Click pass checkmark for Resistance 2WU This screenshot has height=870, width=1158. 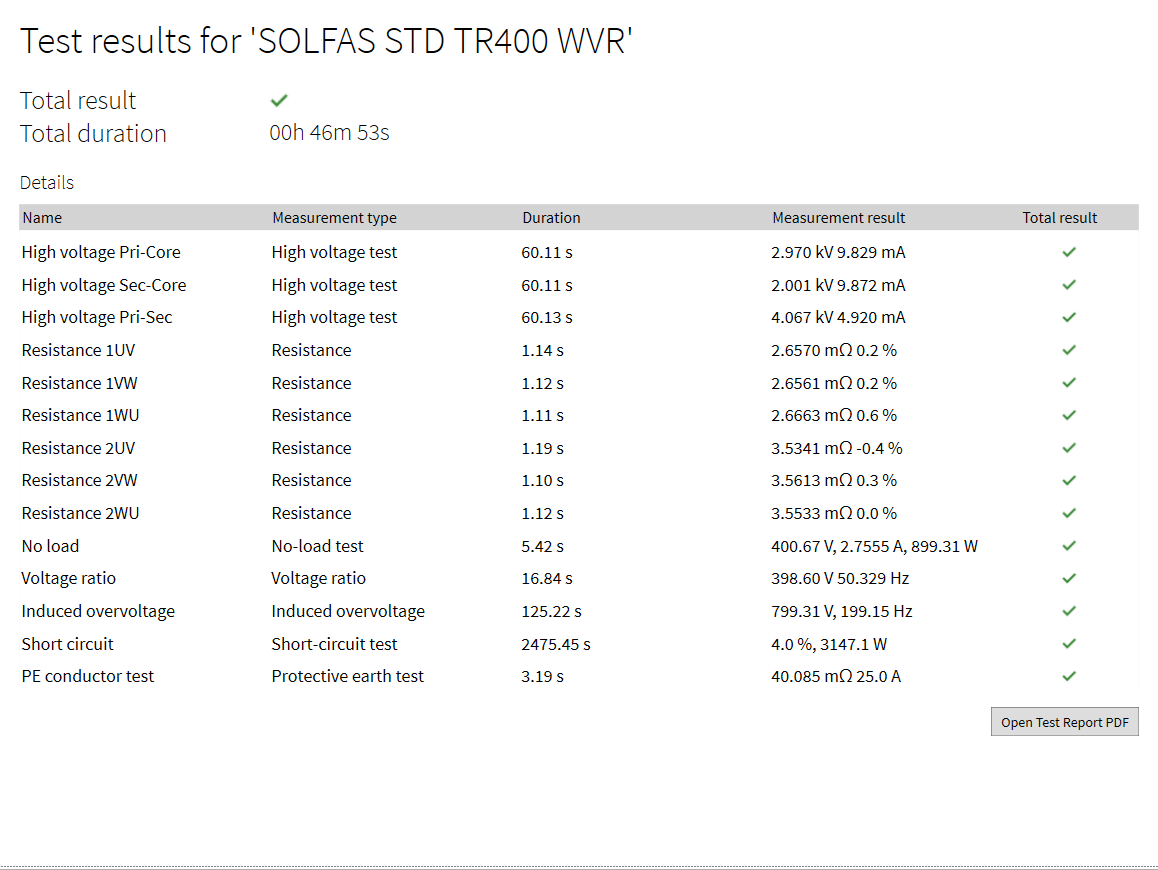(1069, 513)
